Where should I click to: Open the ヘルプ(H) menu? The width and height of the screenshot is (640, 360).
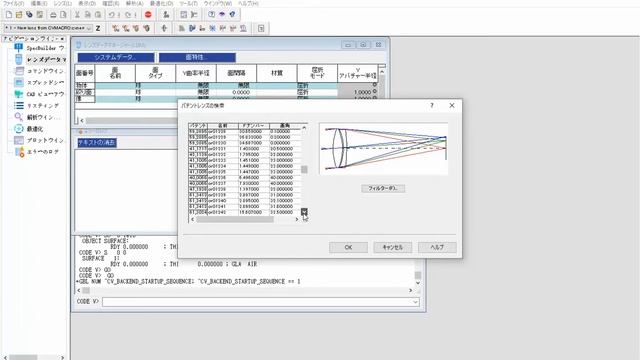pyautogui.click(x=248, y=3)
